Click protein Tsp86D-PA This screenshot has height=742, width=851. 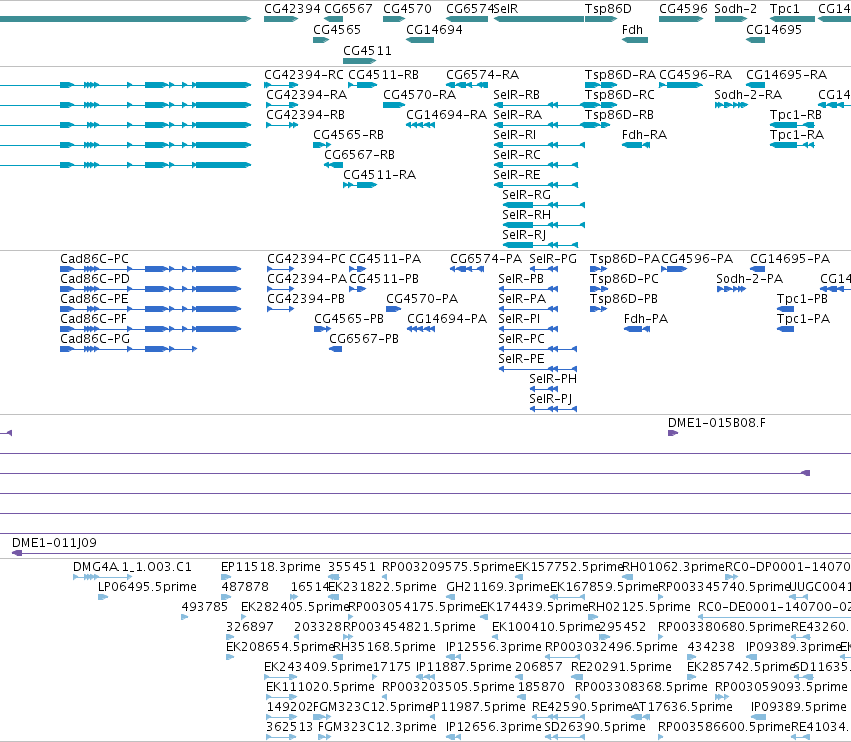[x=599, y=269]
